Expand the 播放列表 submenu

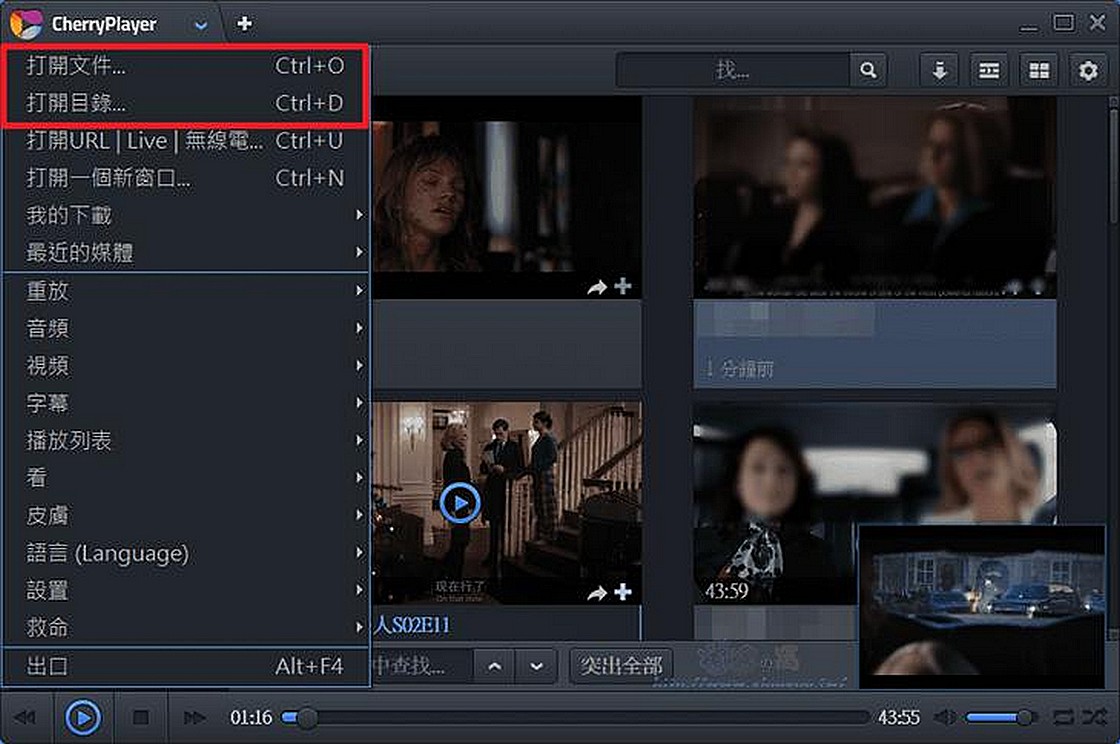point(186,441)
